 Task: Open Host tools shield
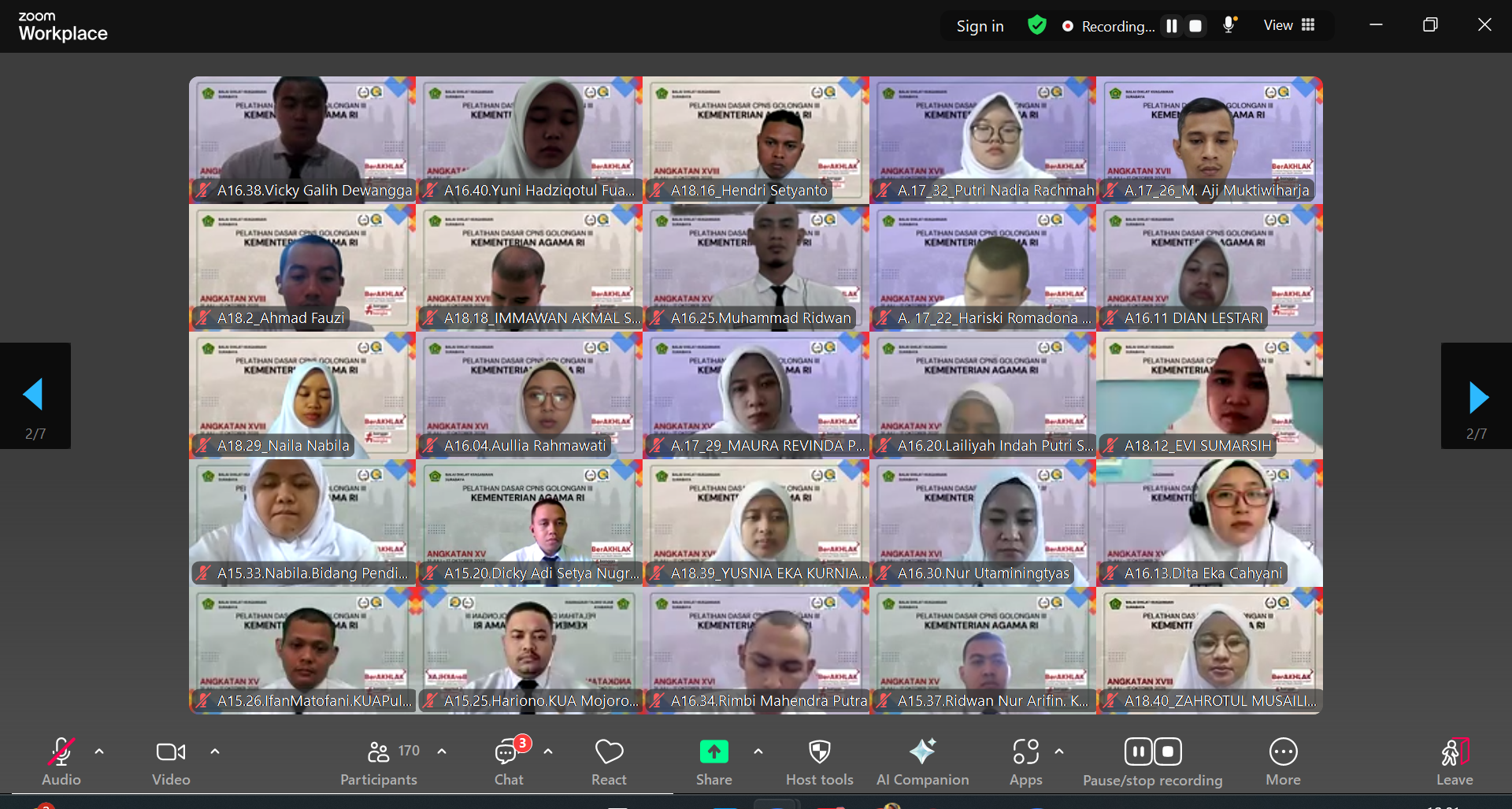819,762
